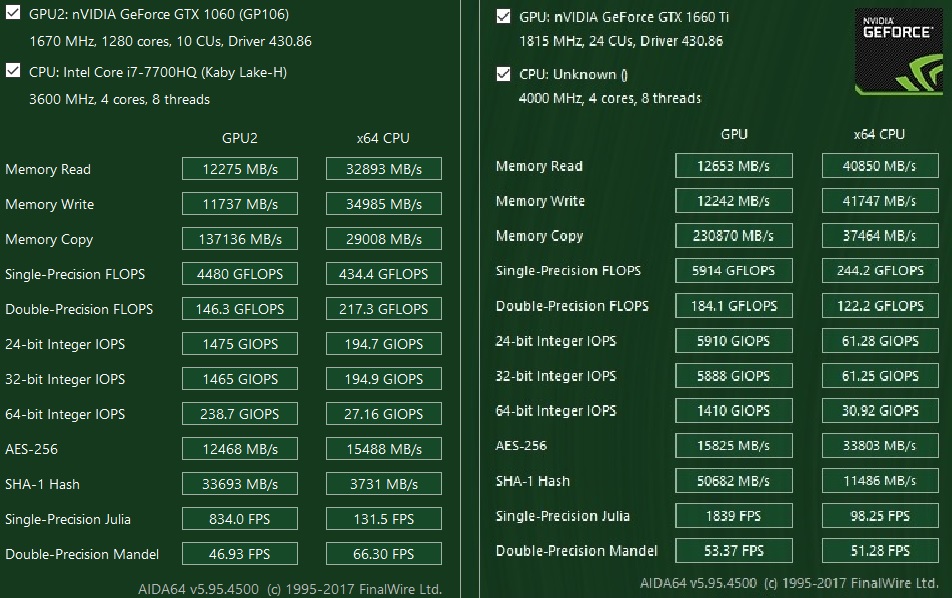
Task: Uncheck the GeForce GTX 1660 Ti checkbox
Action: tap(503, 17)
